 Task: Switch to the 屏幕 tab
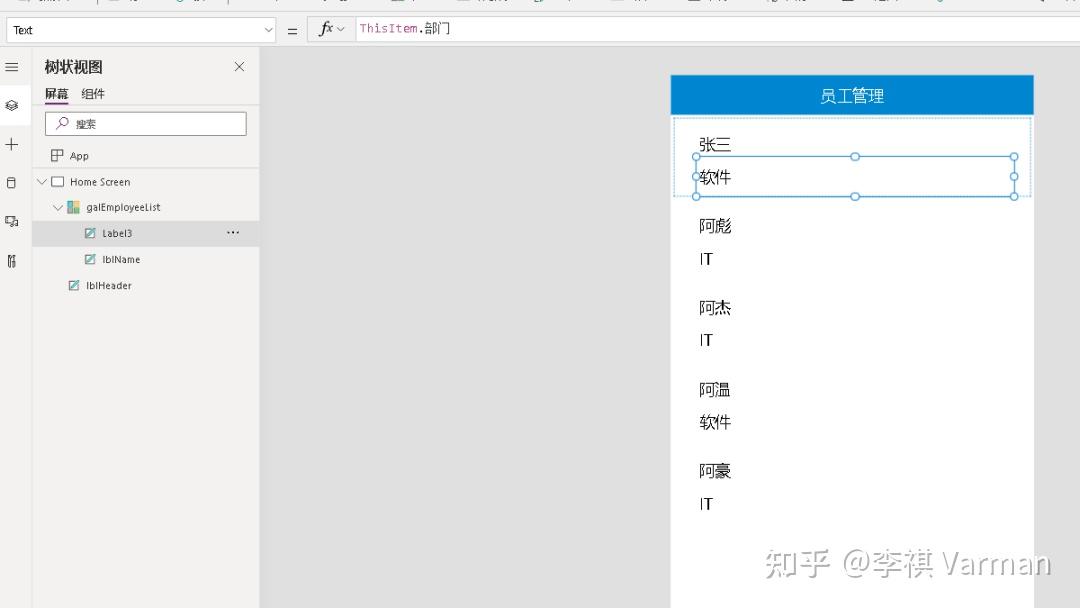tap(55, 93)
